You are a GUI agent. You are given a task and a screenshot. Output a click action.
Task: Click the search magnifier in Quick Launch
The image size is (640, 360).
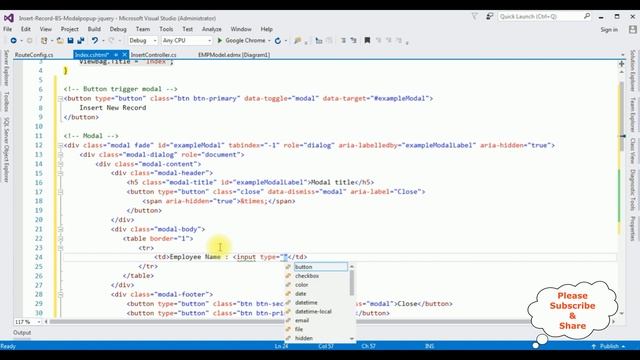[587, 16]
